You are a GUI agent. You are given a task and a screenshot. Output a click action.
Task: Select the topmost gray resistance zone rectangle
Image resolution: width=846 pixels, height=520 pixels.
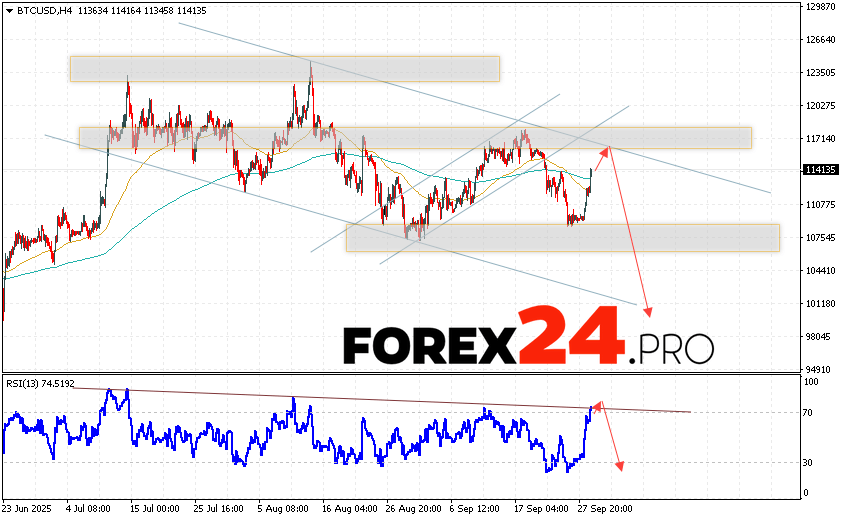pyautogui.click(x=284, y=68)
